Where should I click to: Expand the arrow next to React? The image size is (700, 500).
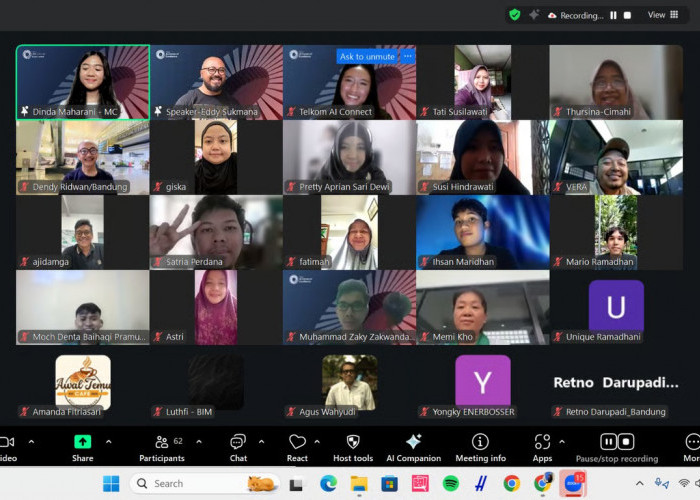320,441
